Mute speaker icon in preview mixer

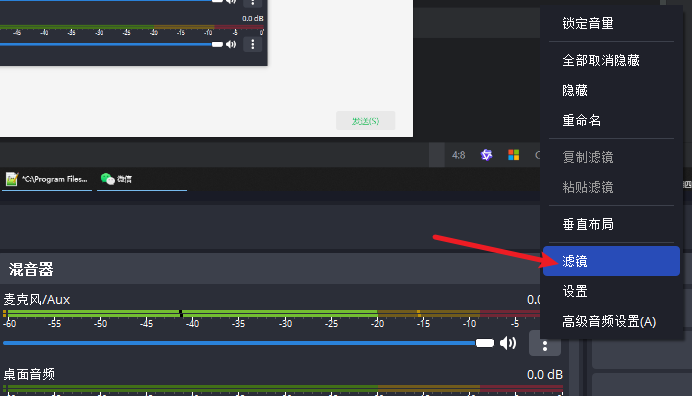(x=231, y=44)
